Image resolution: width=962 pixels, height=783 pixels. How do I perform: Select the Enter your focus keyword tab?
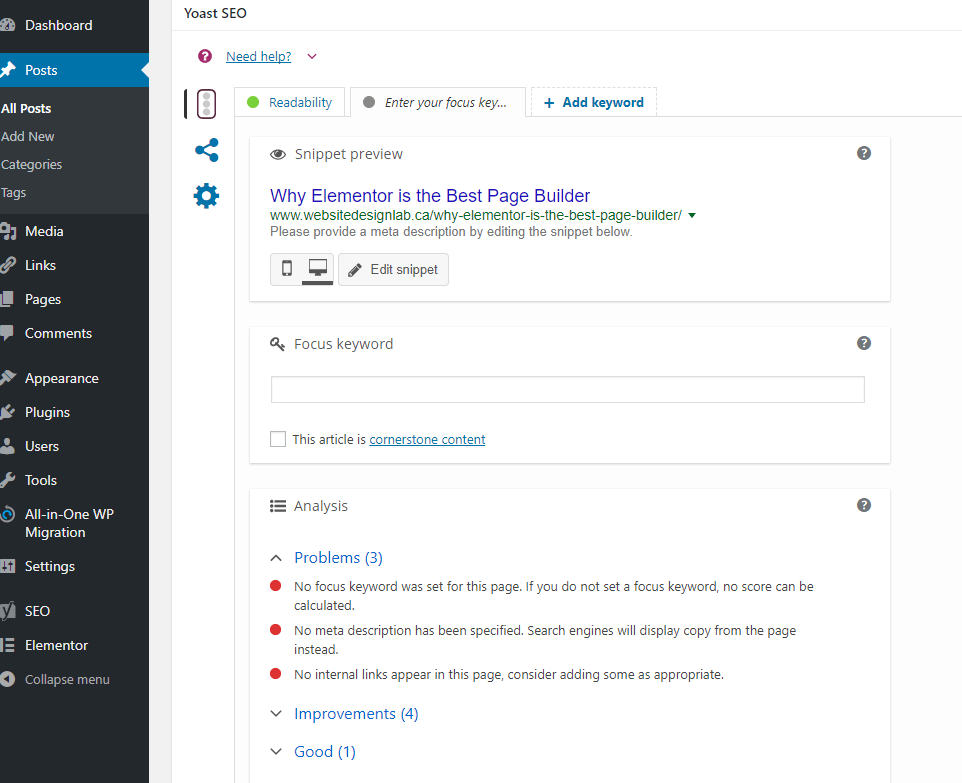438,102
